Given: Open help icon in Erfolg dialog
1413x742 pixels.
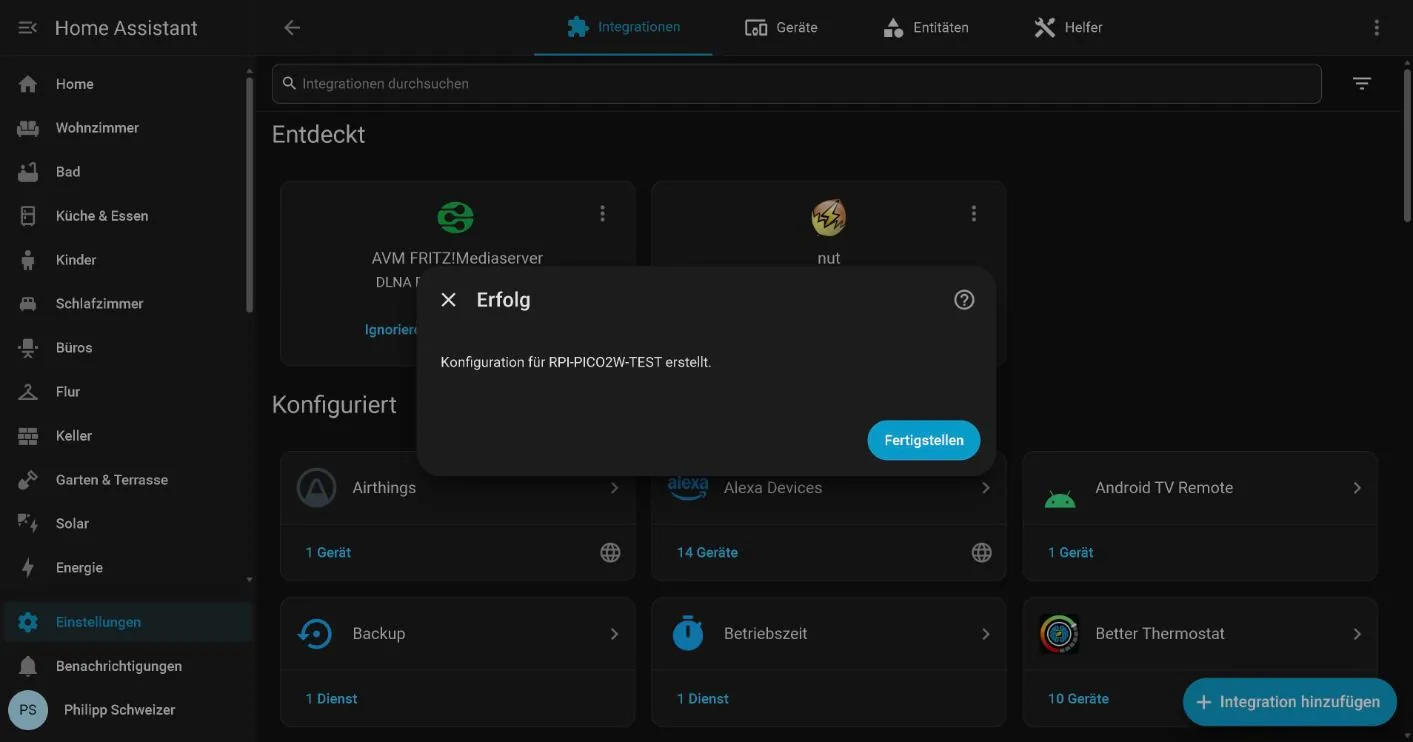Looking at the screenshot, I should (x=964, y=300).
